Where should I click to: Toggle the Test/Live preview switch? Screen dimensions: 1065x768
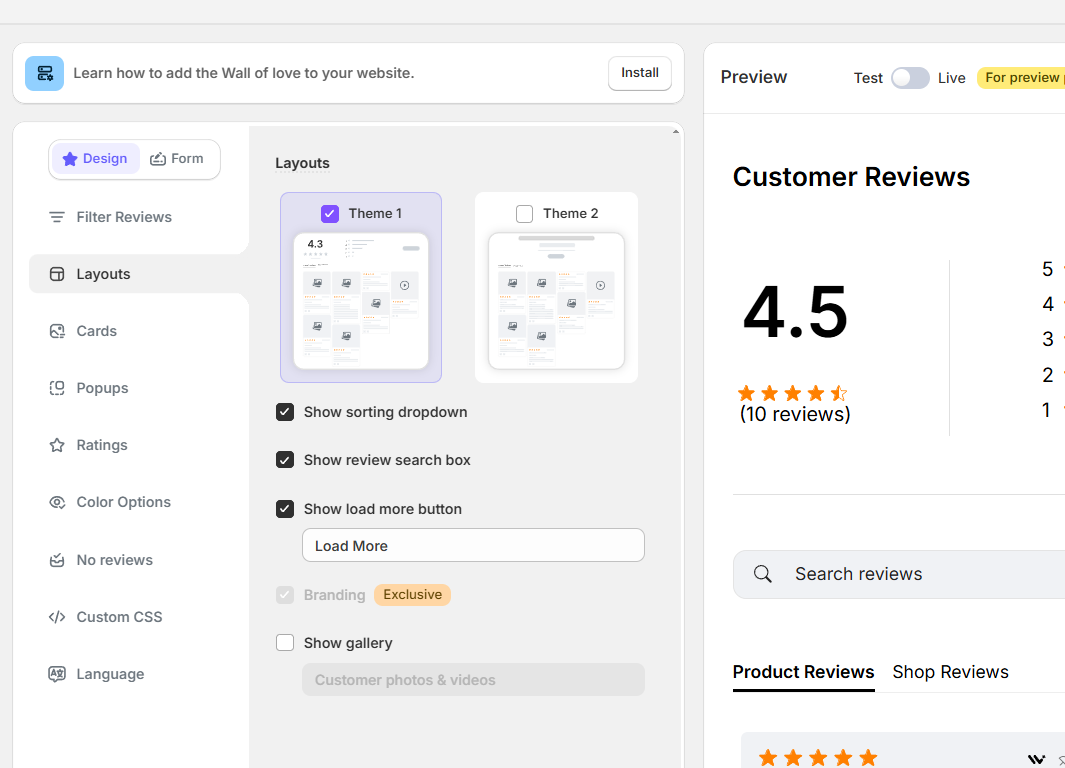coord(910,78)
